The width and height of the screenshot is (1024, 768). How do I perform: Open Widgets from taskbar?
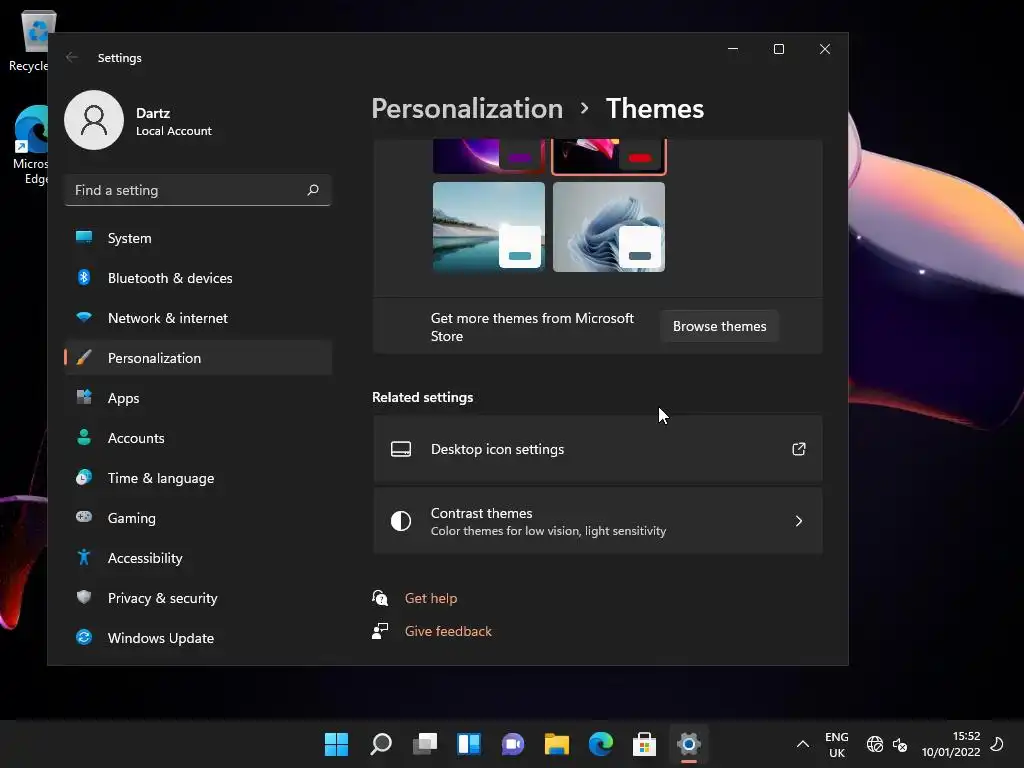[x=469, y=744]
